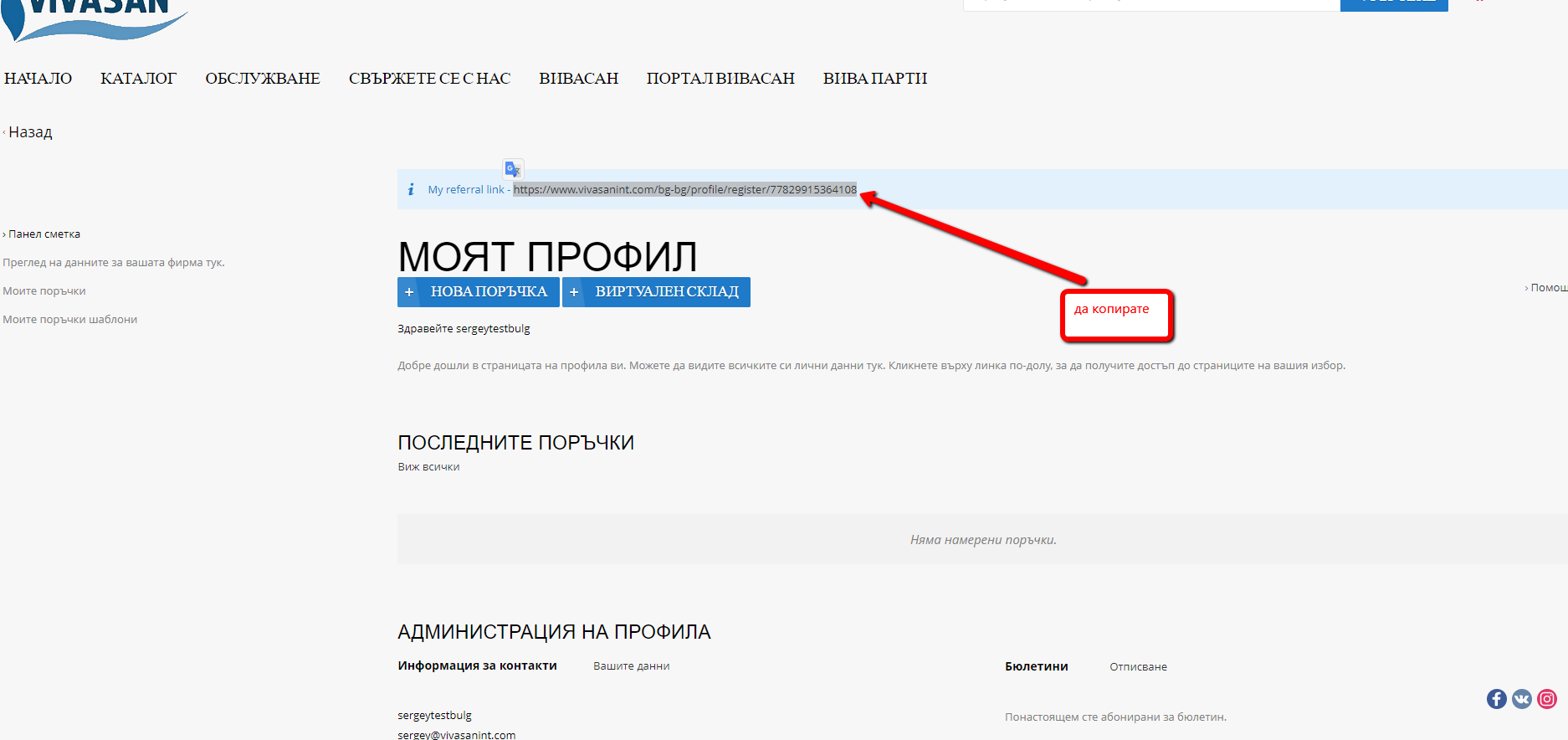The image size is (1568, 740).
Task: Click the blue search button at top
Action: coord(1394,4)
